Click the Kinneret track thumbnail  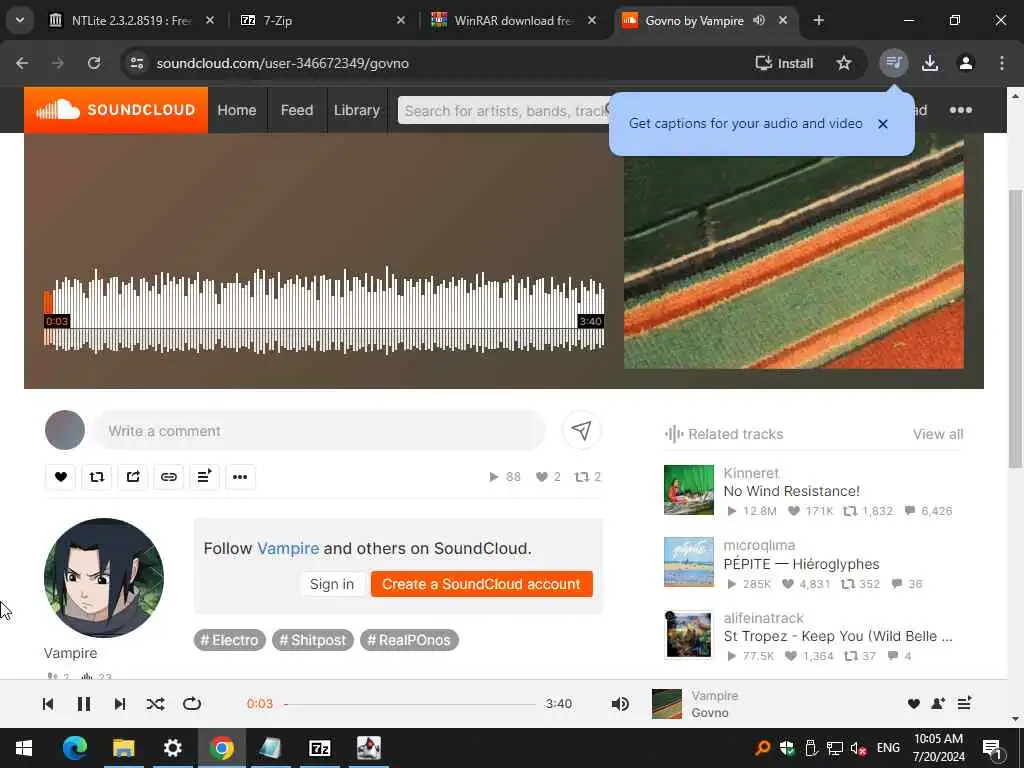tap(688, 490)
